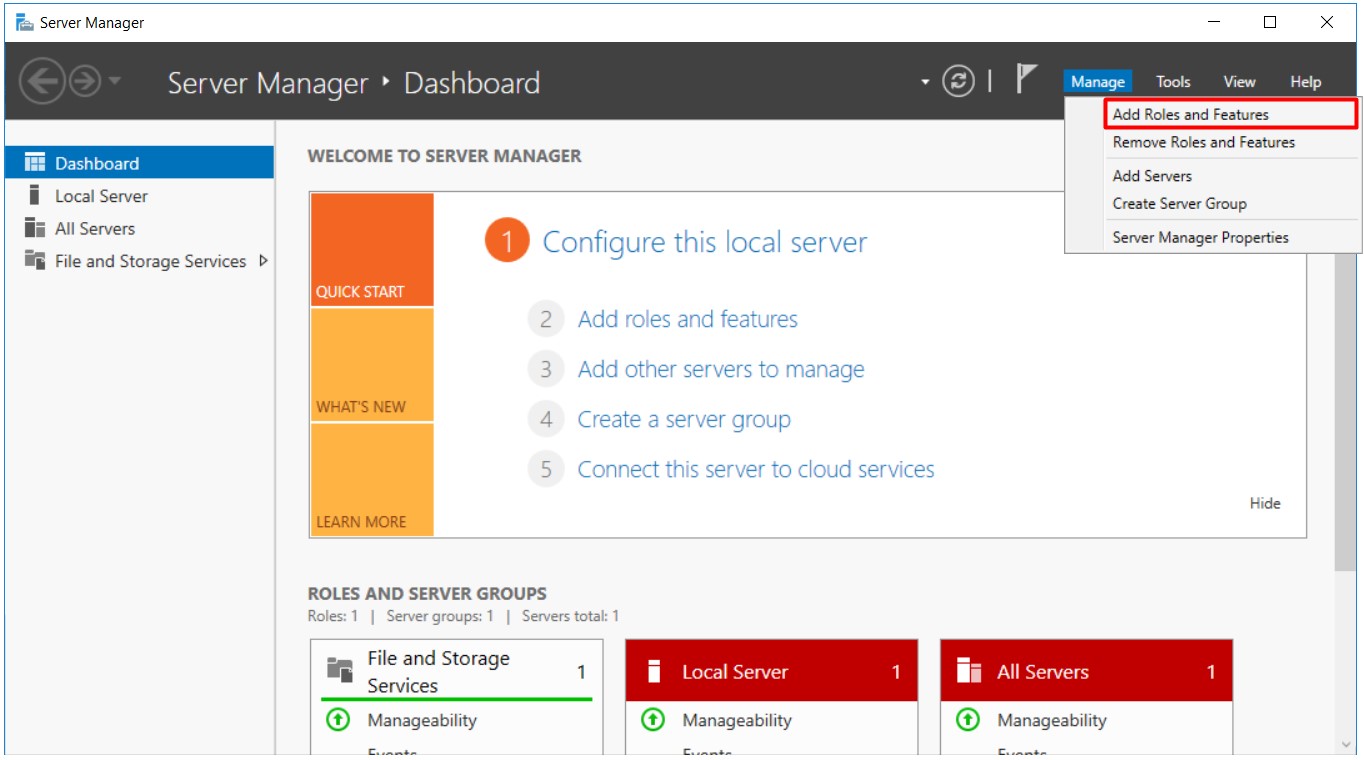1364x760 pixels.
Task: Click Manageability under Local Server tile
Action: click(x=737, y=720)
